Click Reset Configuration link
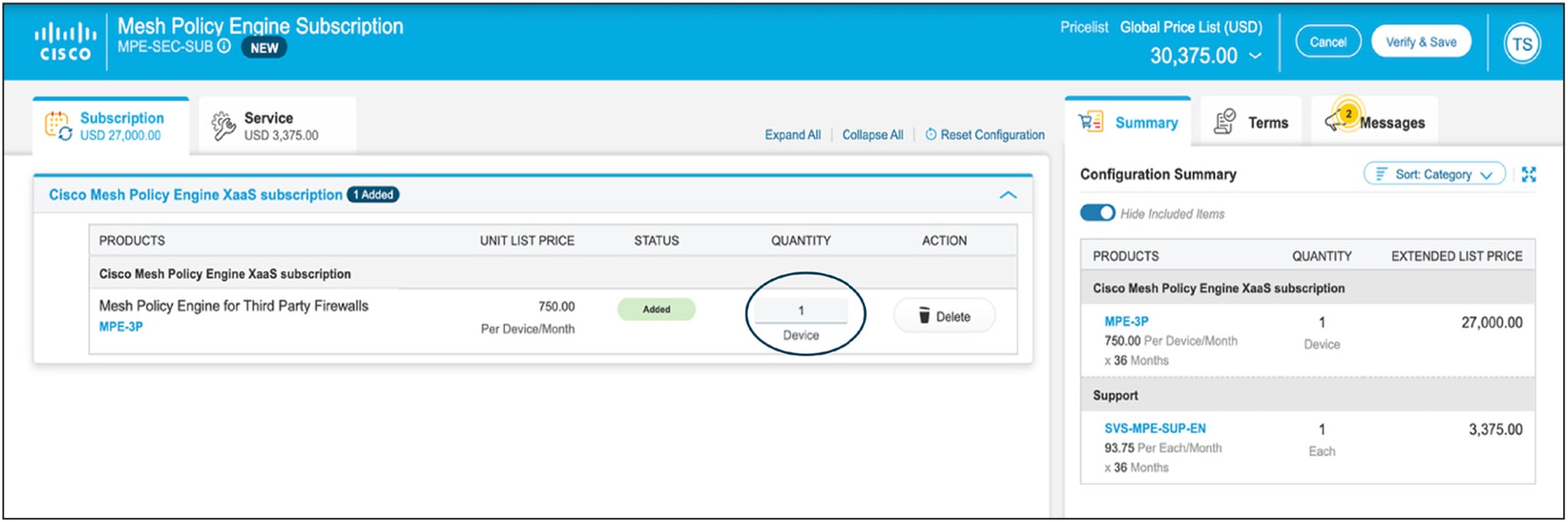The width and height of the screenshot is (1568, 522). [x=985, y=135]
